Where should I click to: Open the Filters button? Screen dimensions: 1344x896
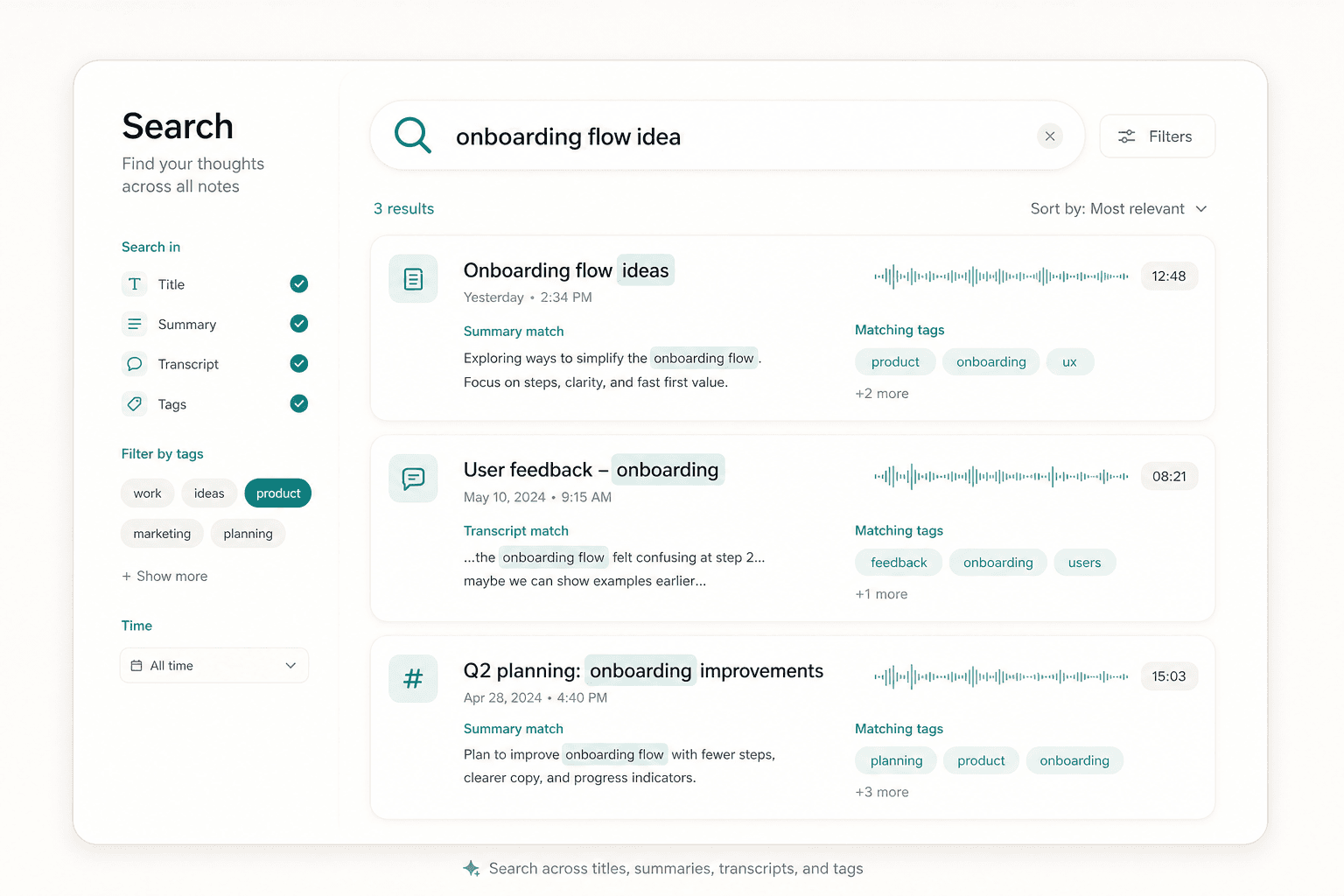(1157, 136)
